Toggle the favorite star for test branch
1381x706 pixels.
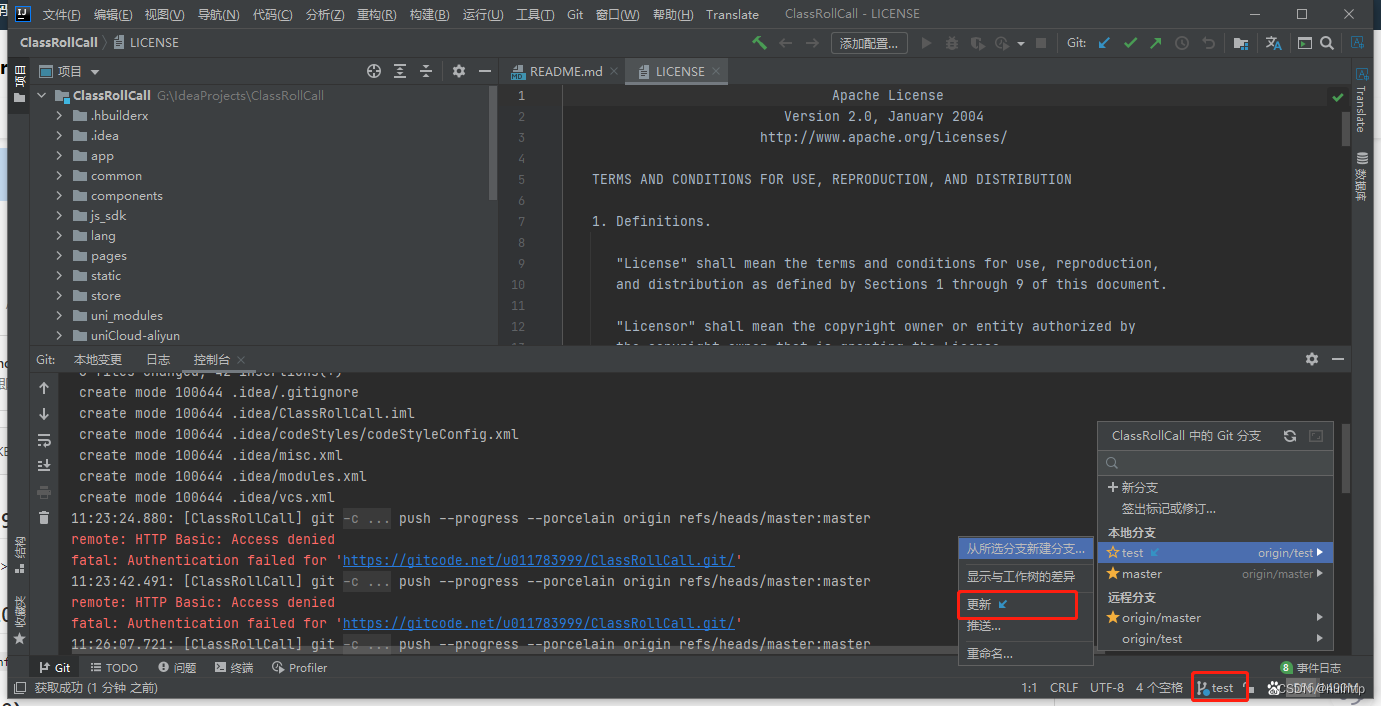(x=1113, y=553)
